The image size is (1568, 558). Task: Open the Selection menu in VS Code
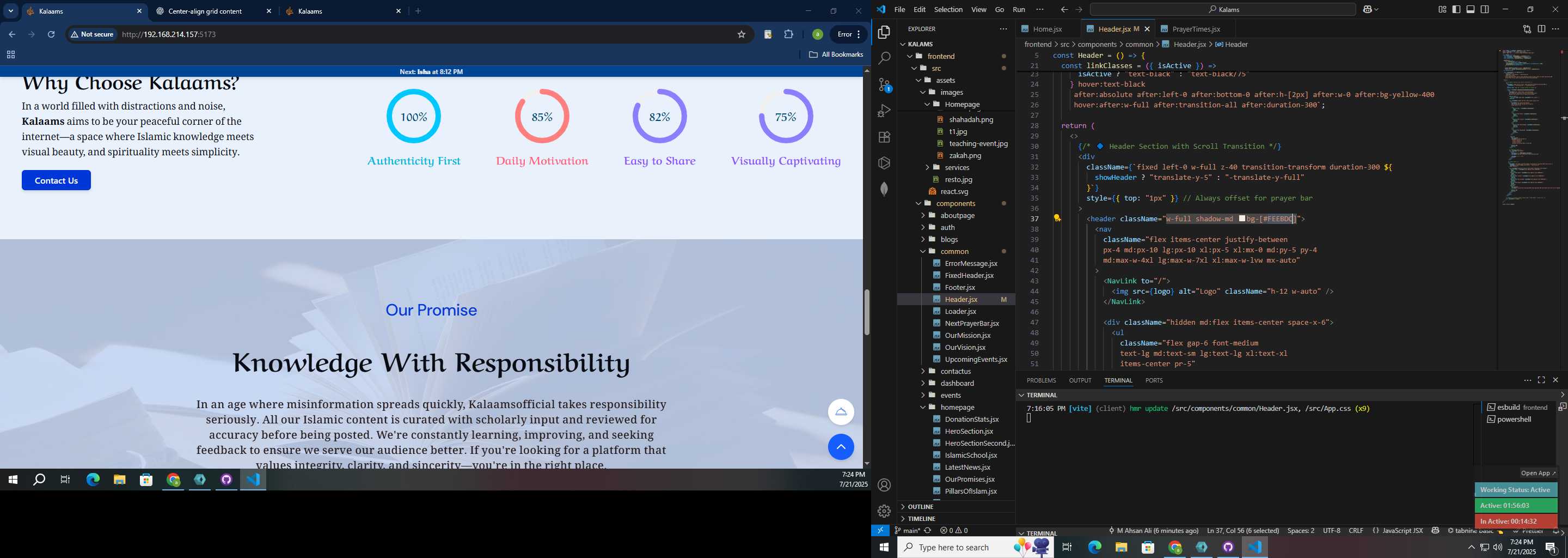(948, 10)
